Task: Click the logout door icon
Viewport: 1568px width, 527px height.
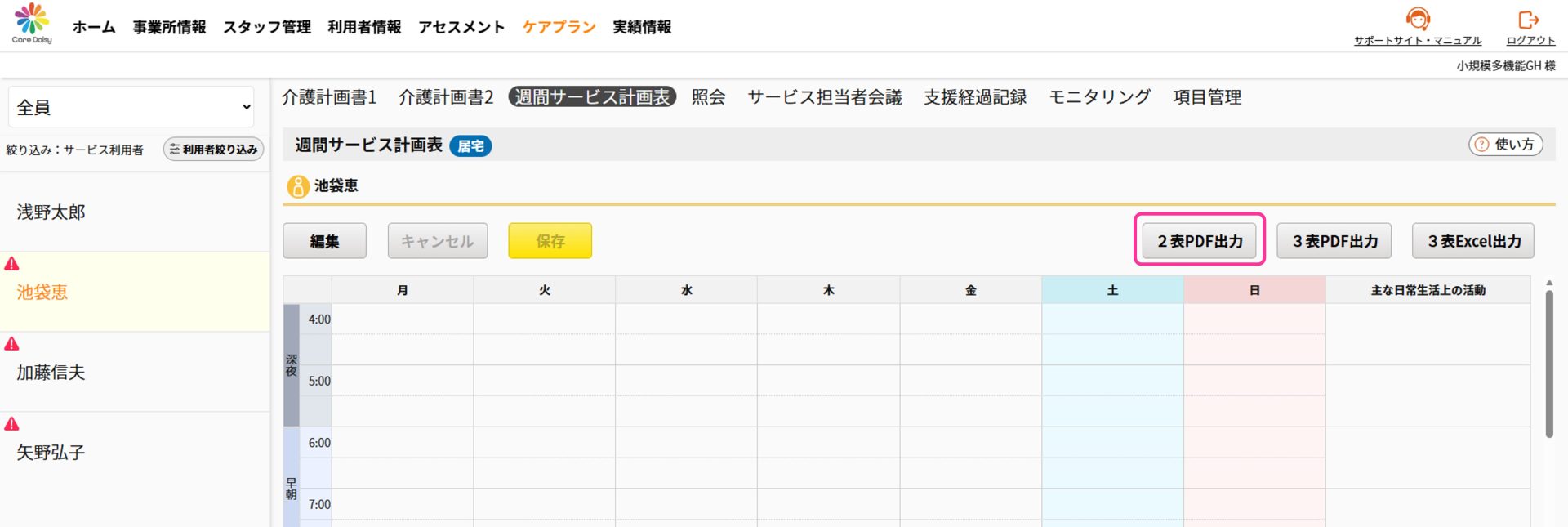Action: click(x=1529, y=20)
